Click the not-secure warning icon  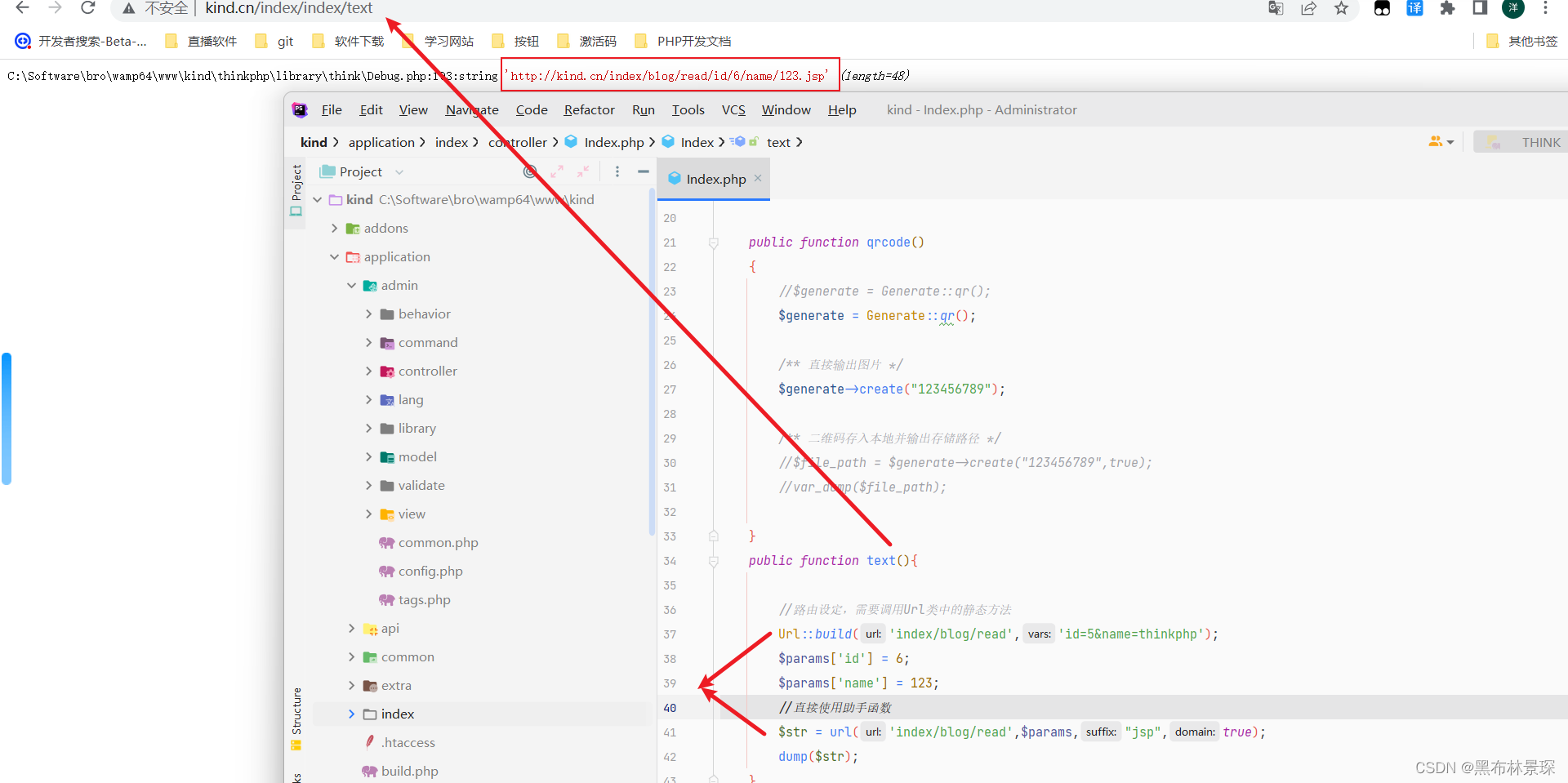click(129, 8)
